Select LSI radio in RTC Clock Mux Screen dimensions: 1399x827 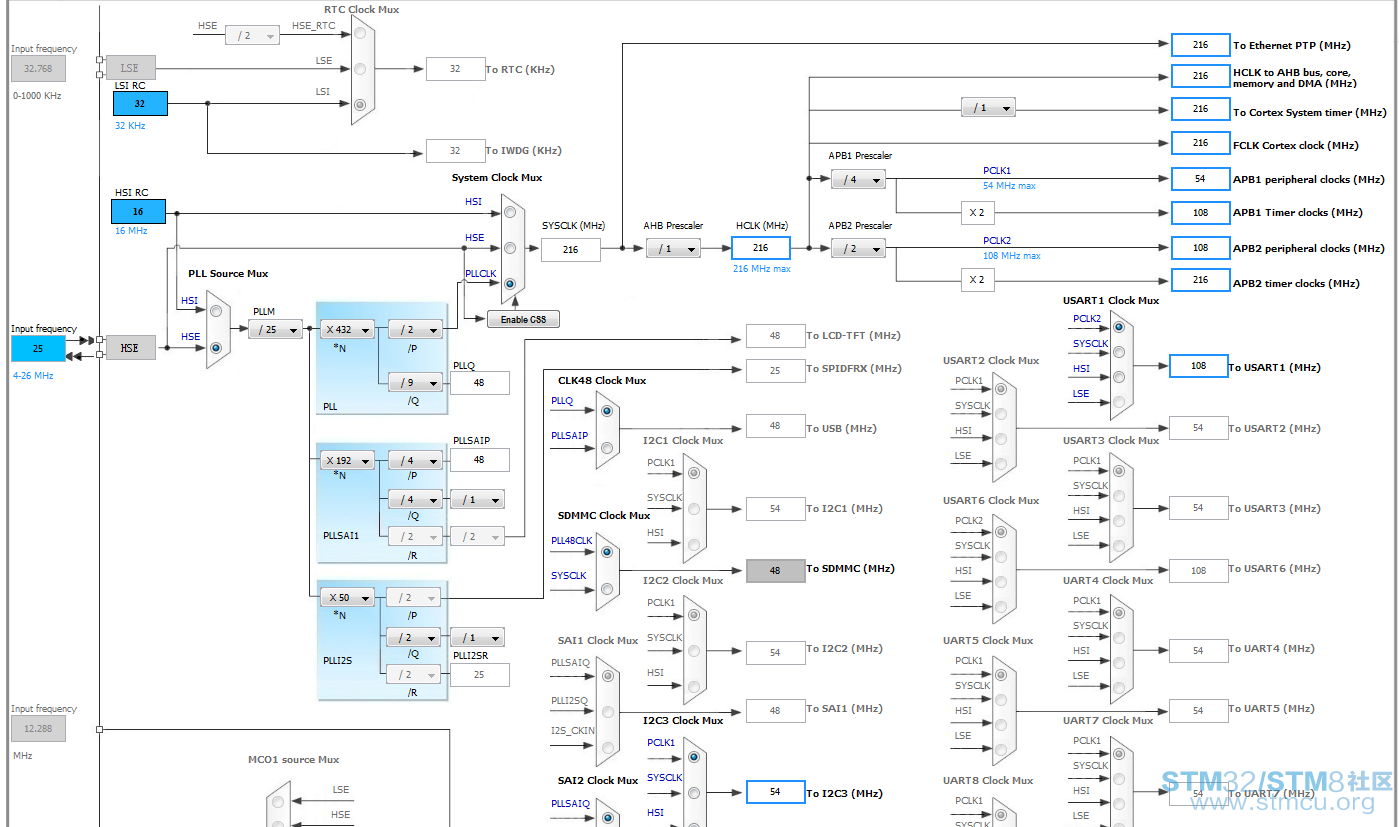click(360, 103)
